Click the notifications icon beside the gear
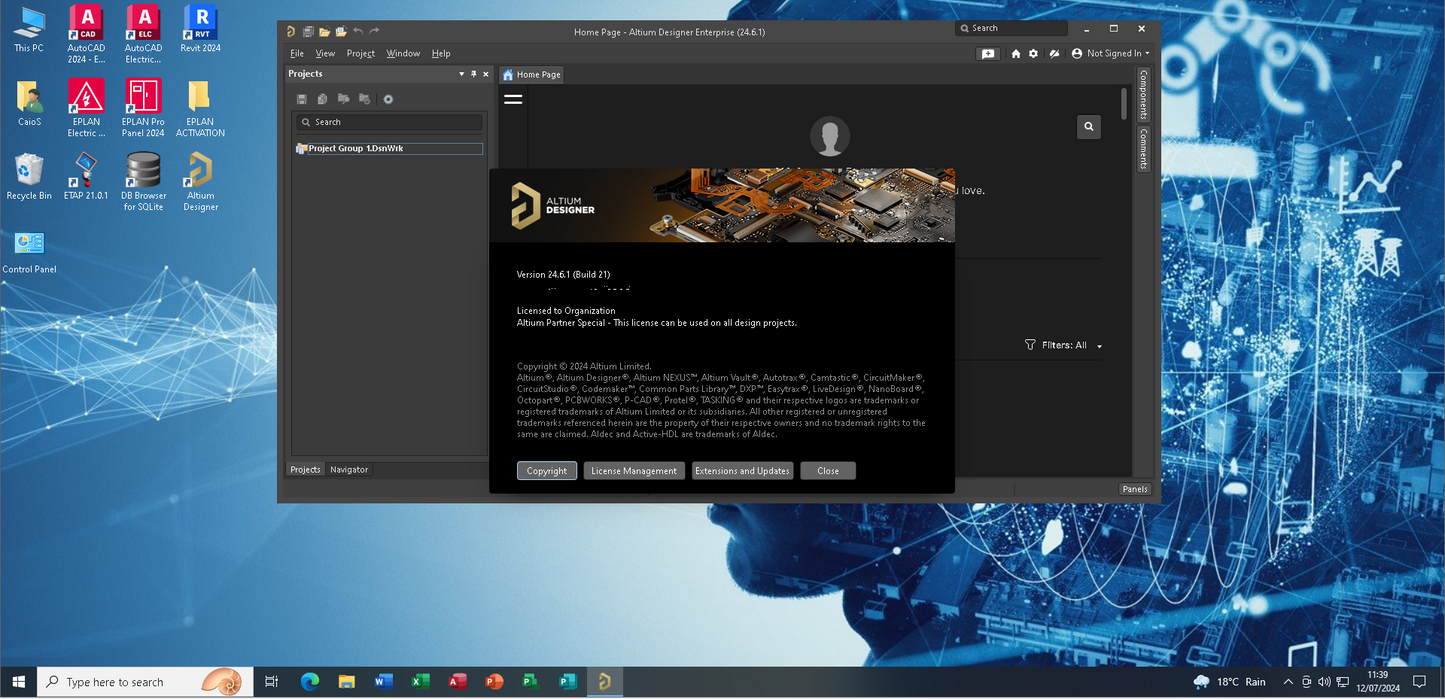 coord(1054,54)
